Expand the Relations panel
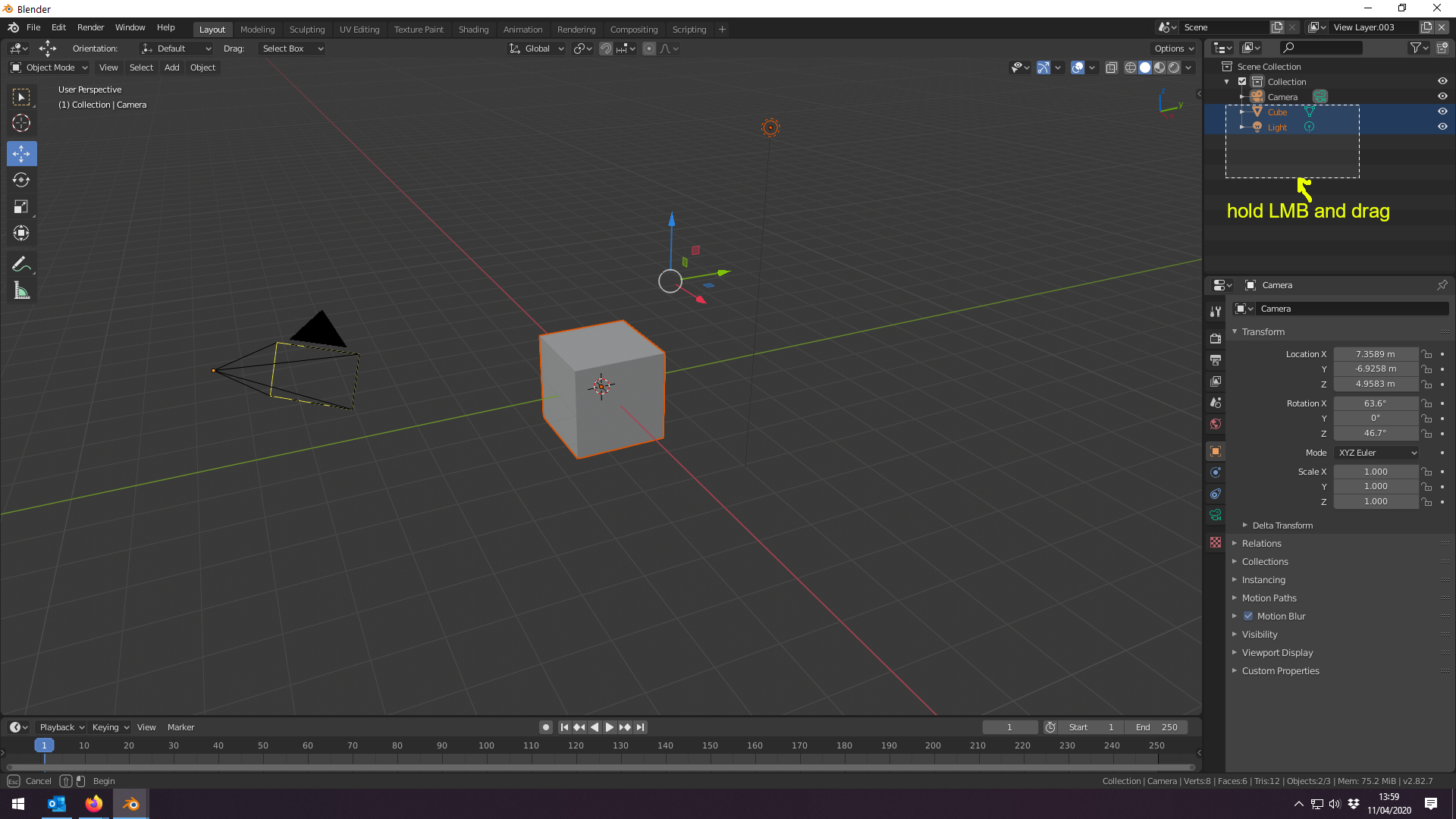This screenshot has width=1456, height=819. [x=1261, y=543]
